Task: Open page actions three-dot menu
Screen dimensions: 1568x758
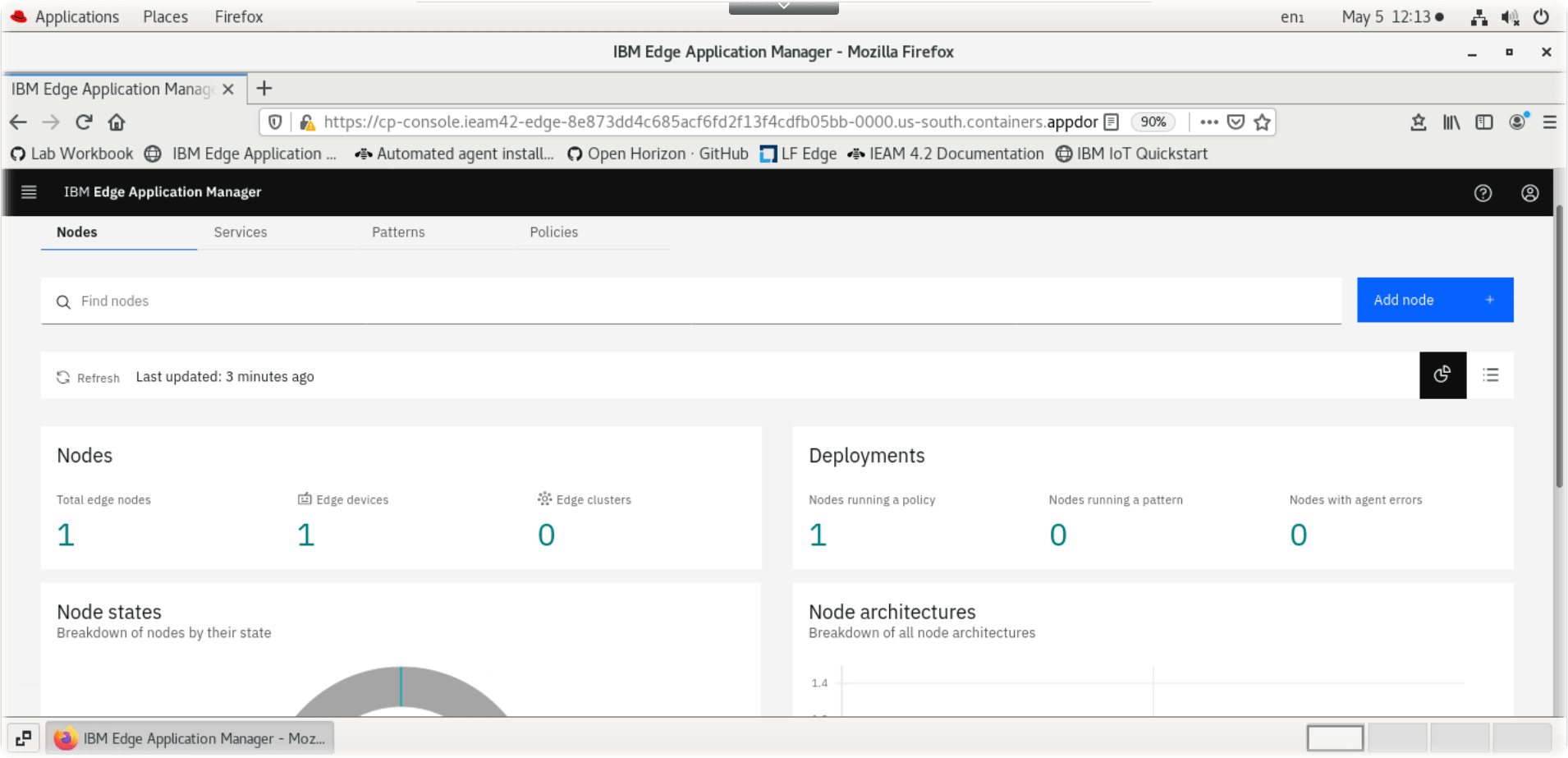Action: [x=1208, y=122]
